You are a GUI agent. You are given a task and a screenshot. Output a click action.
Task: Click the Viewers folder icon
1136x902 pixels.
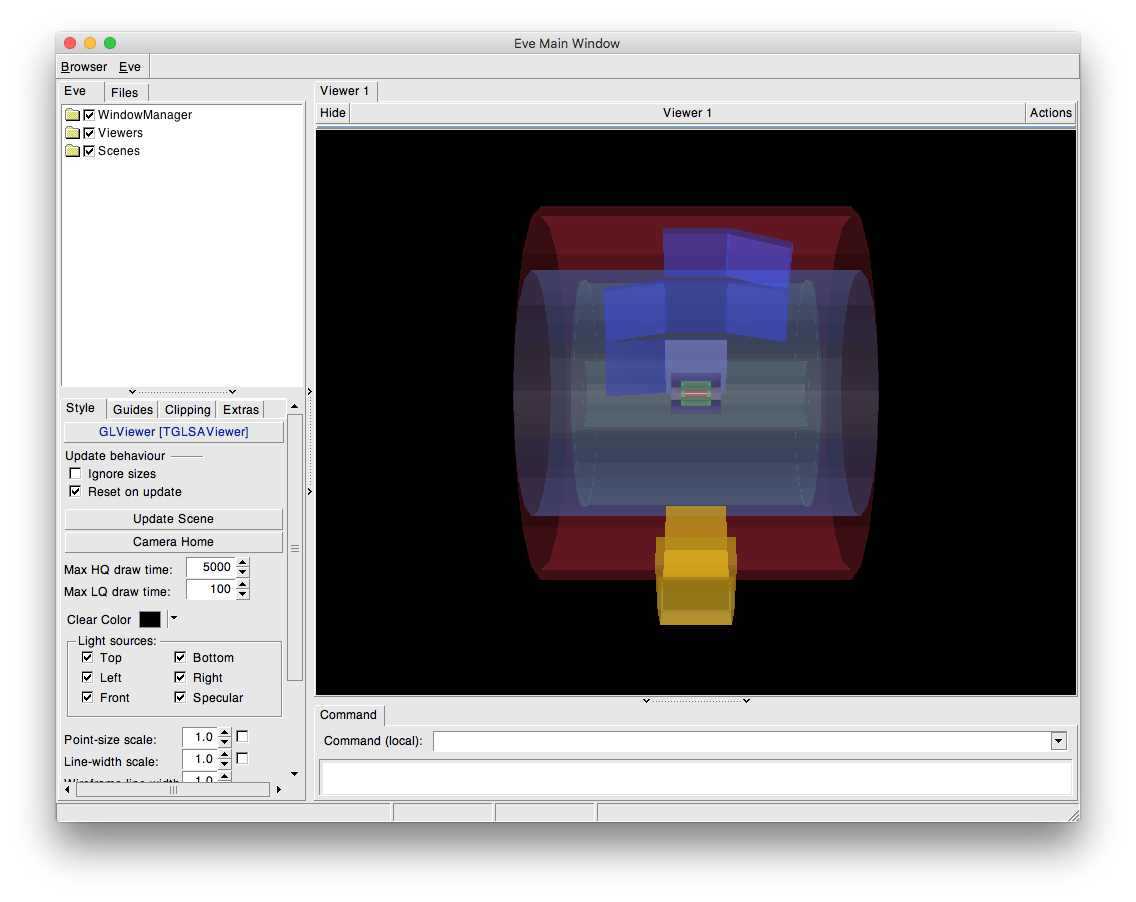pyautogui.click(x=72, y=133)
